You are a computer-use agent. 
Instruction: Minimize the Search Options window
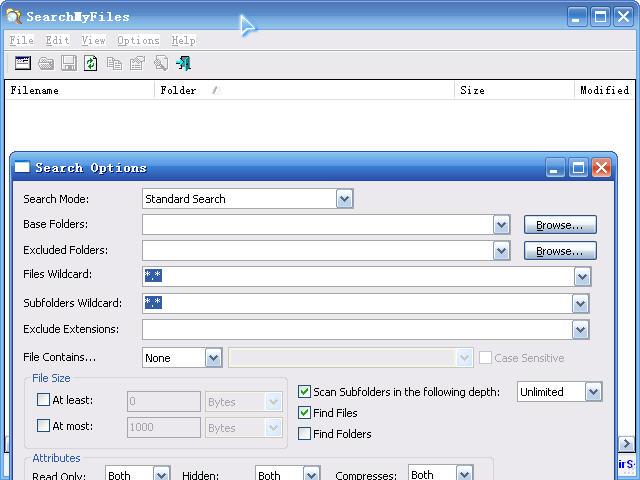(555, 167)
